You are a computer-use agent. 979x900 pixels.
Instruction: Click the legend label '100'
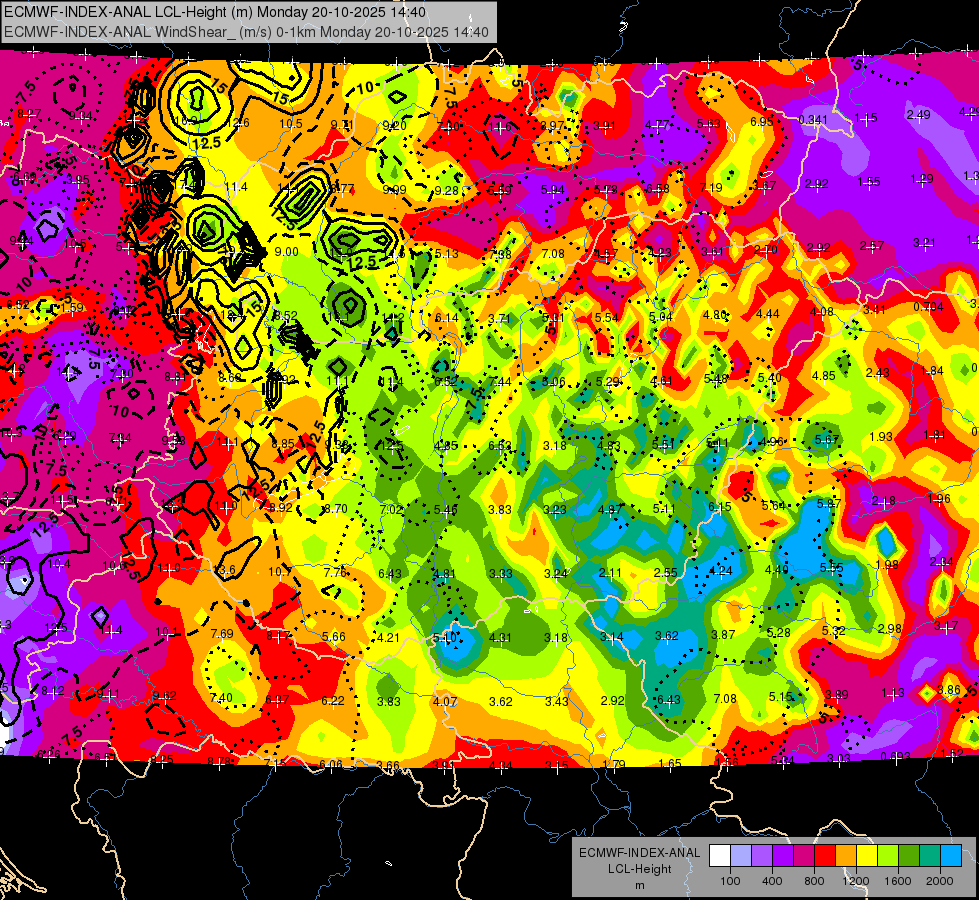coord(730,881)
